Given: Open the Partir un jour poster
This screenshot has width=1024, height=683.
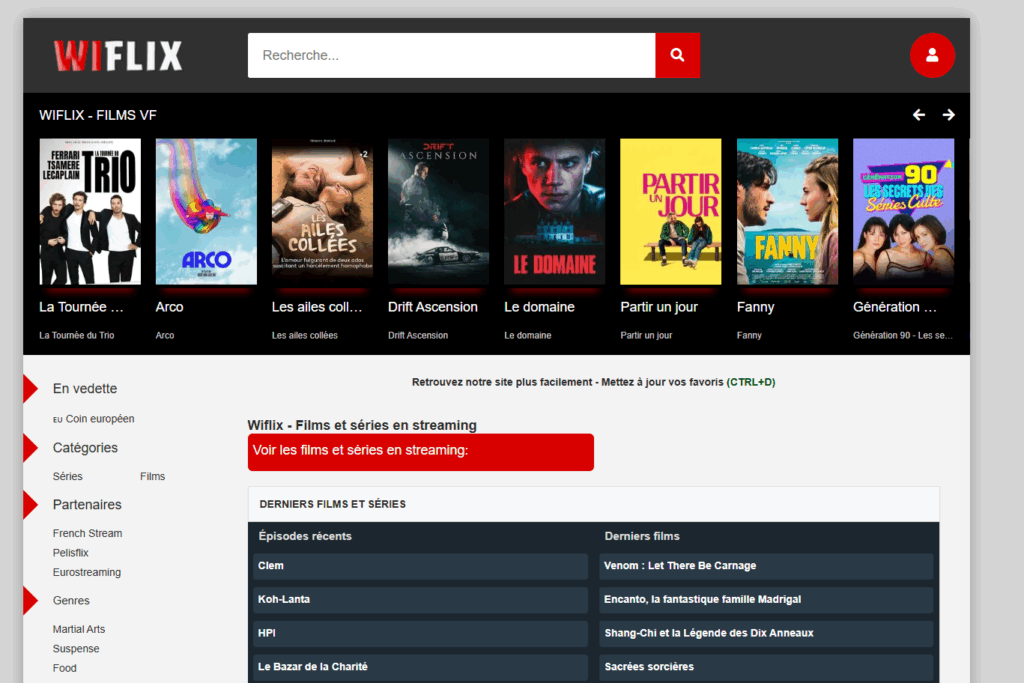Looking at the screenshot, I should [671, 212].
